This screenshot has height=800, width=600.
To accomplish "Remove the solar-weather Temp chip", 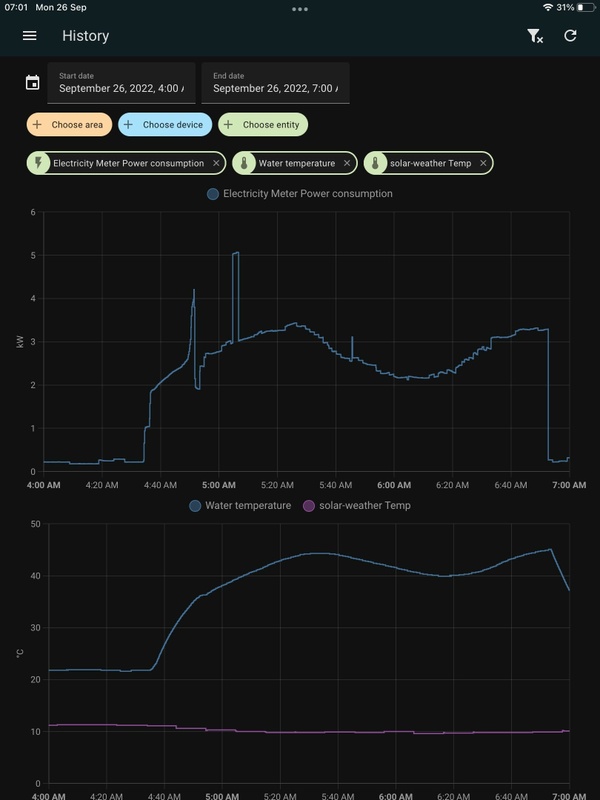I will [483, 163].
